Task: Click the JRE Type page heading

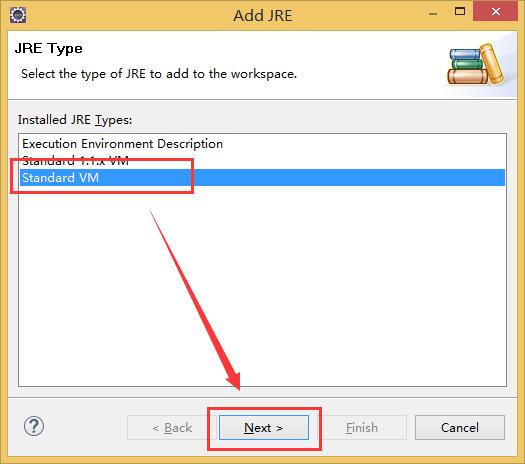Action: (x=49, y=49)
